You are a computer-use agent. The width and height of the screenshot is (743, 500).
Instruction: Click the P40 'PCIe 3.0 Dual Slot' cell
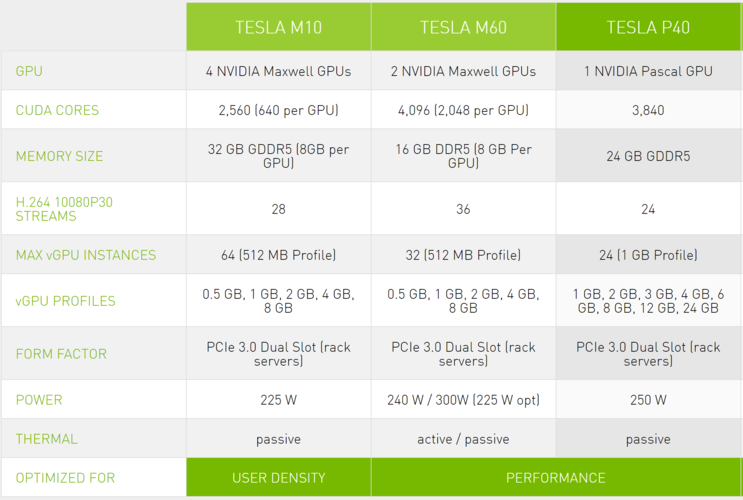[x=648, y=354]
